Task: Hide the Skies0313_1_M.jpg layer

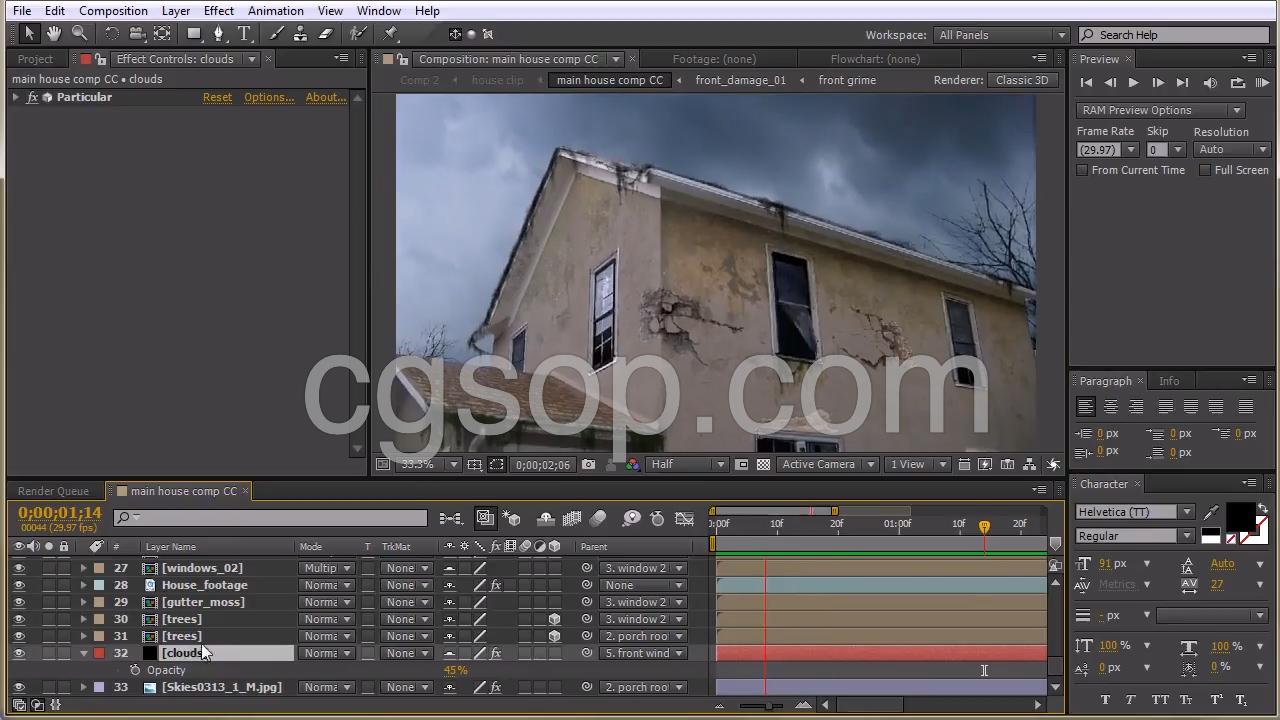Action: coord(19,687)
